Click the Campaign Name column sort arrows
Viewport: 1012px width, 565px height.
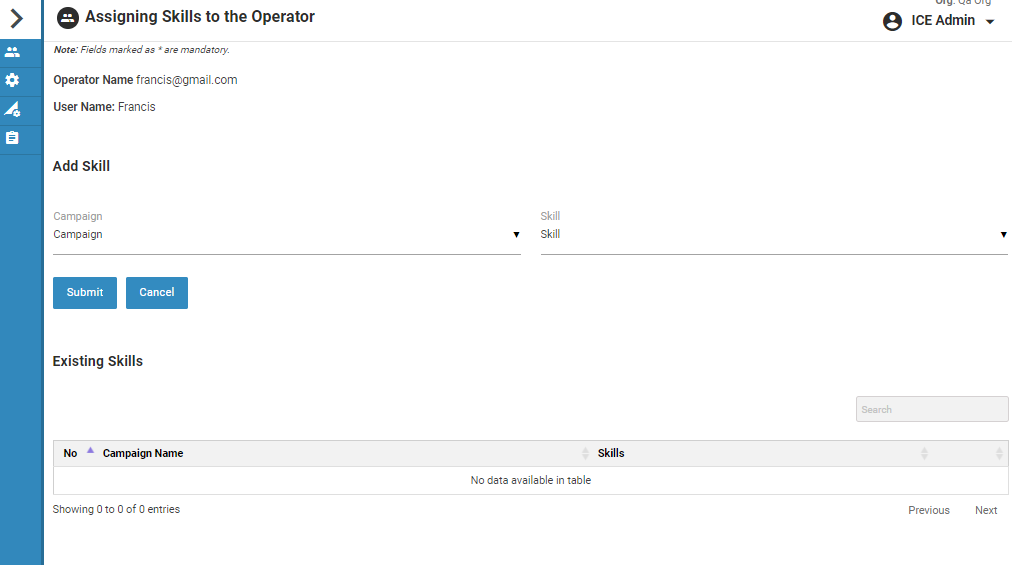click(x=585, y=453)
